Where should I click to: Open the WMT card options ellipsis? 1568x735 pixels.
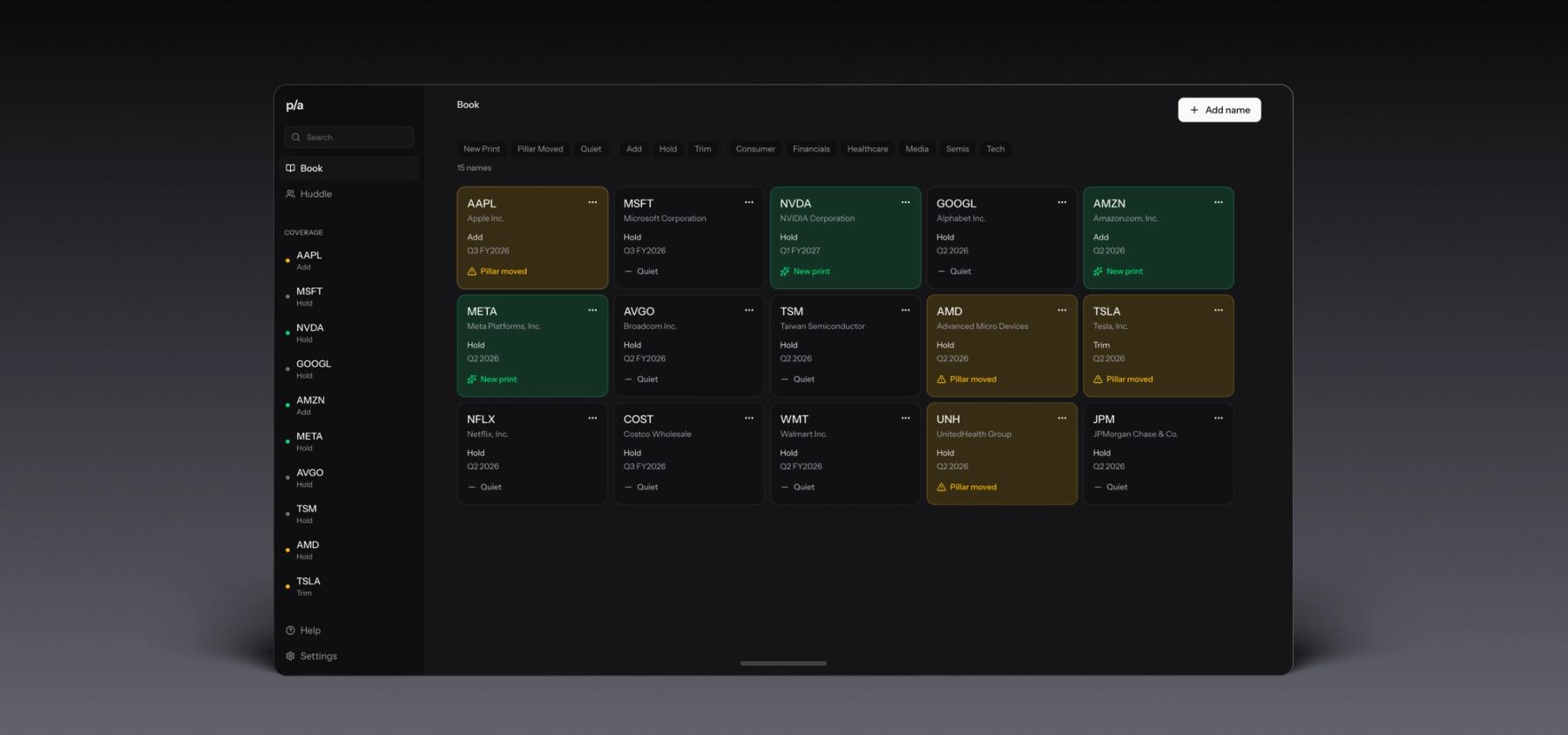pos(906,418)
